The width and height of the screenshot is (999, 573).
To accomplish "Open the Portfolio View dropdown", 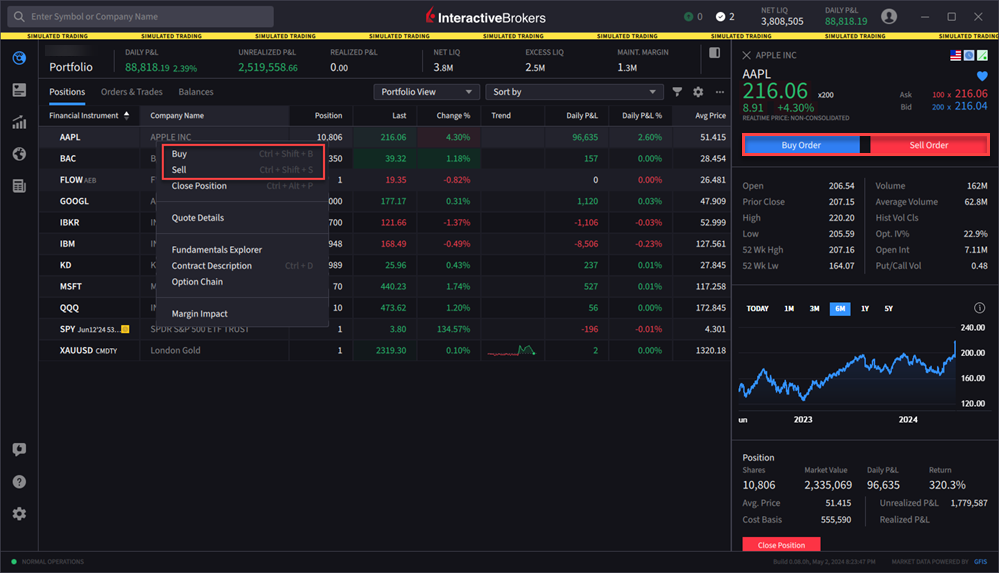I will coord(426,92).
